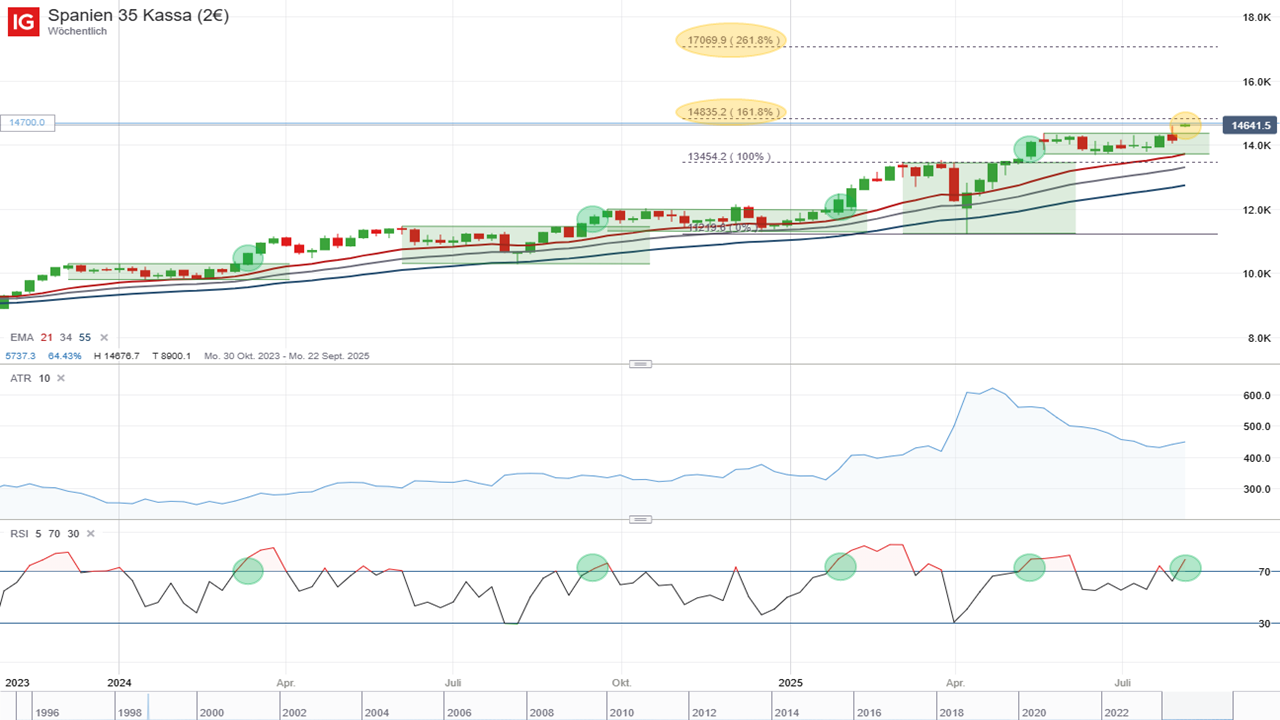
Task: Click the current price tag 14641.5
Action: (1251, 126)
